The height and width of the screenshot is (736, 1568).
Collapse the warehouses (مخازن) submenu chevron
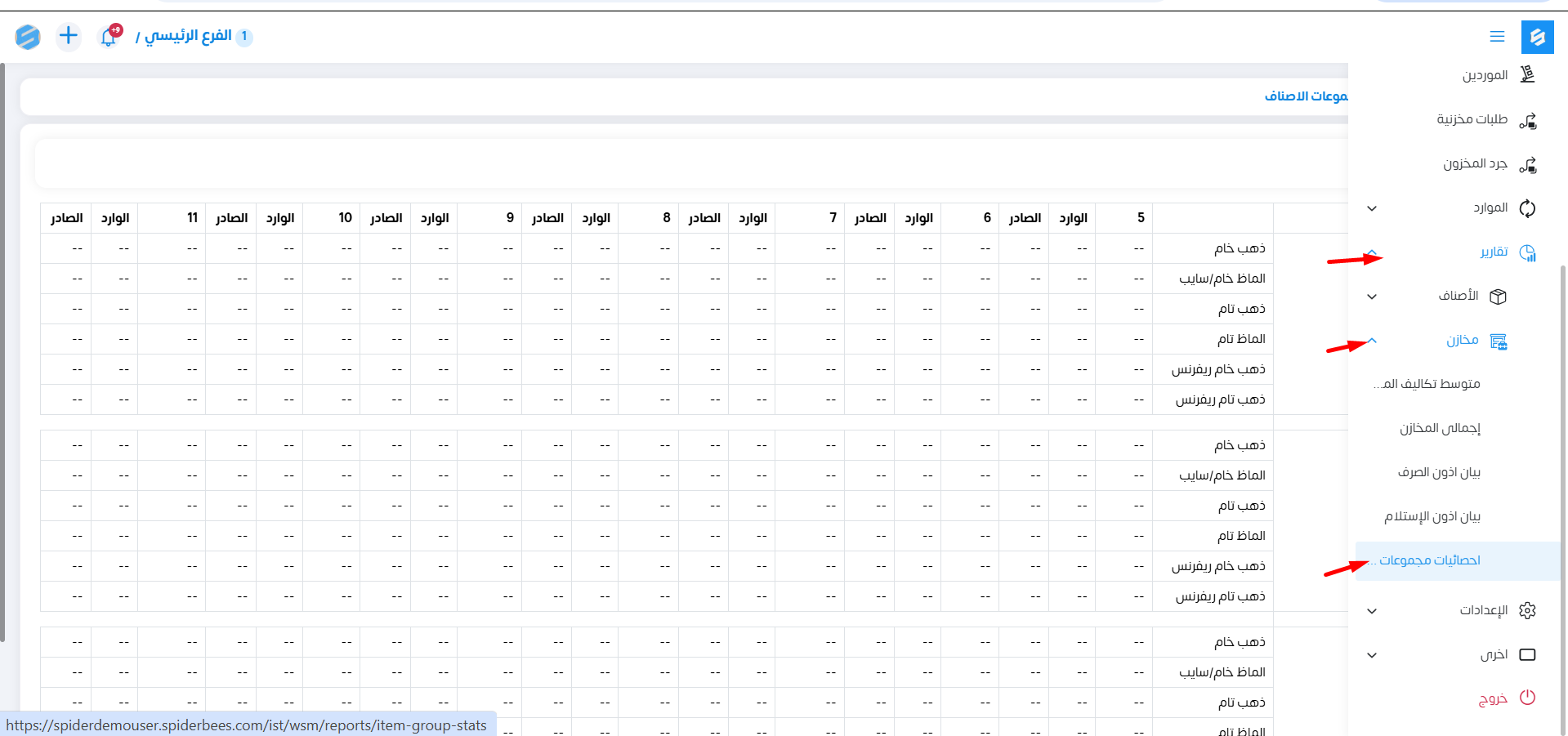[x=1372, y=341]
